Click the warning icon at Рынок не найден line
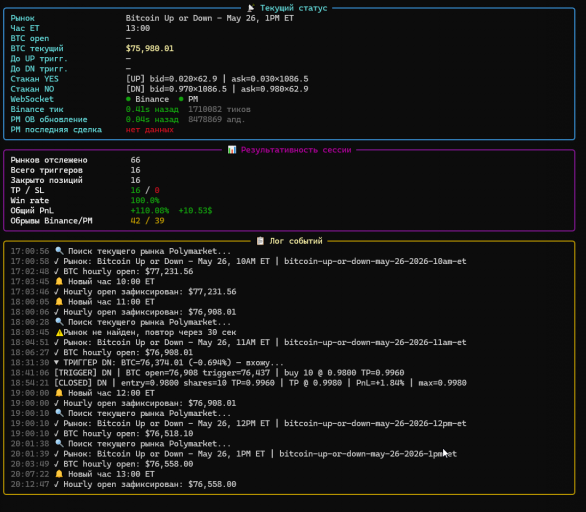586x512 pixels. (x=59, y=332)
